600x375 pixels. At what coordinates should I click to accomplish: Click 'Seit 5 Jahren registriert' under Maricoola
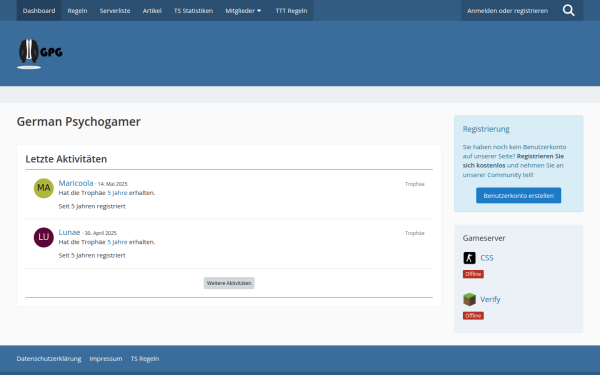[x=92, y=206]
